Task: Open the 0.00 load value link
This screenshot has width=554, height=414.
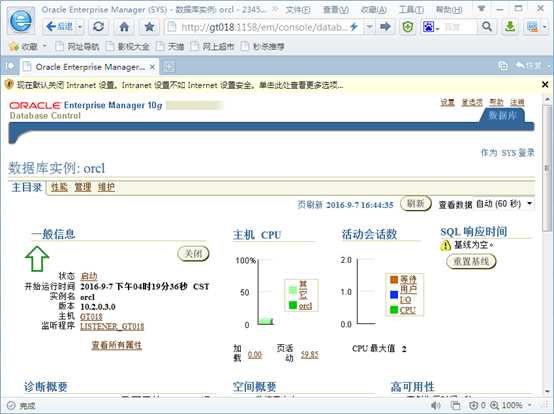Action: [255, 354]
